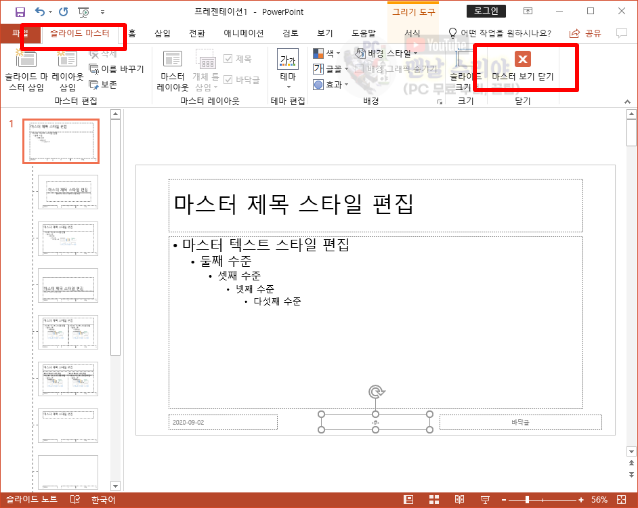This screenshot has width=638, height=508.
Task: Click the 공유 share button
Action: (585, 33)
